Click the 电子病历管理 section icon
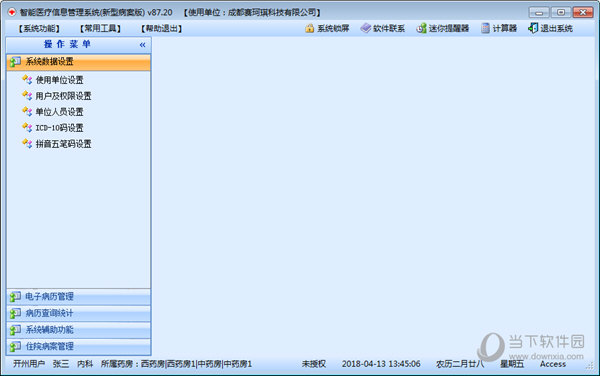The width and height of the screenshot is (600, 376). tap(15, 296)
